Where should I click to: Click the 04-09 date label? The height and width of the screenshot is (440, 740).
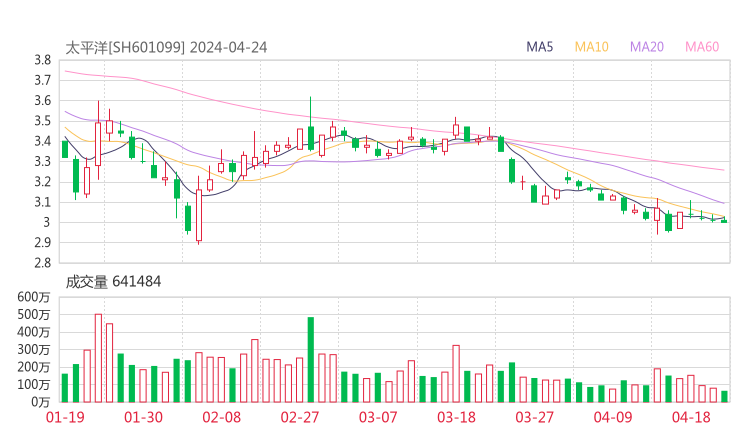[613, 417]
